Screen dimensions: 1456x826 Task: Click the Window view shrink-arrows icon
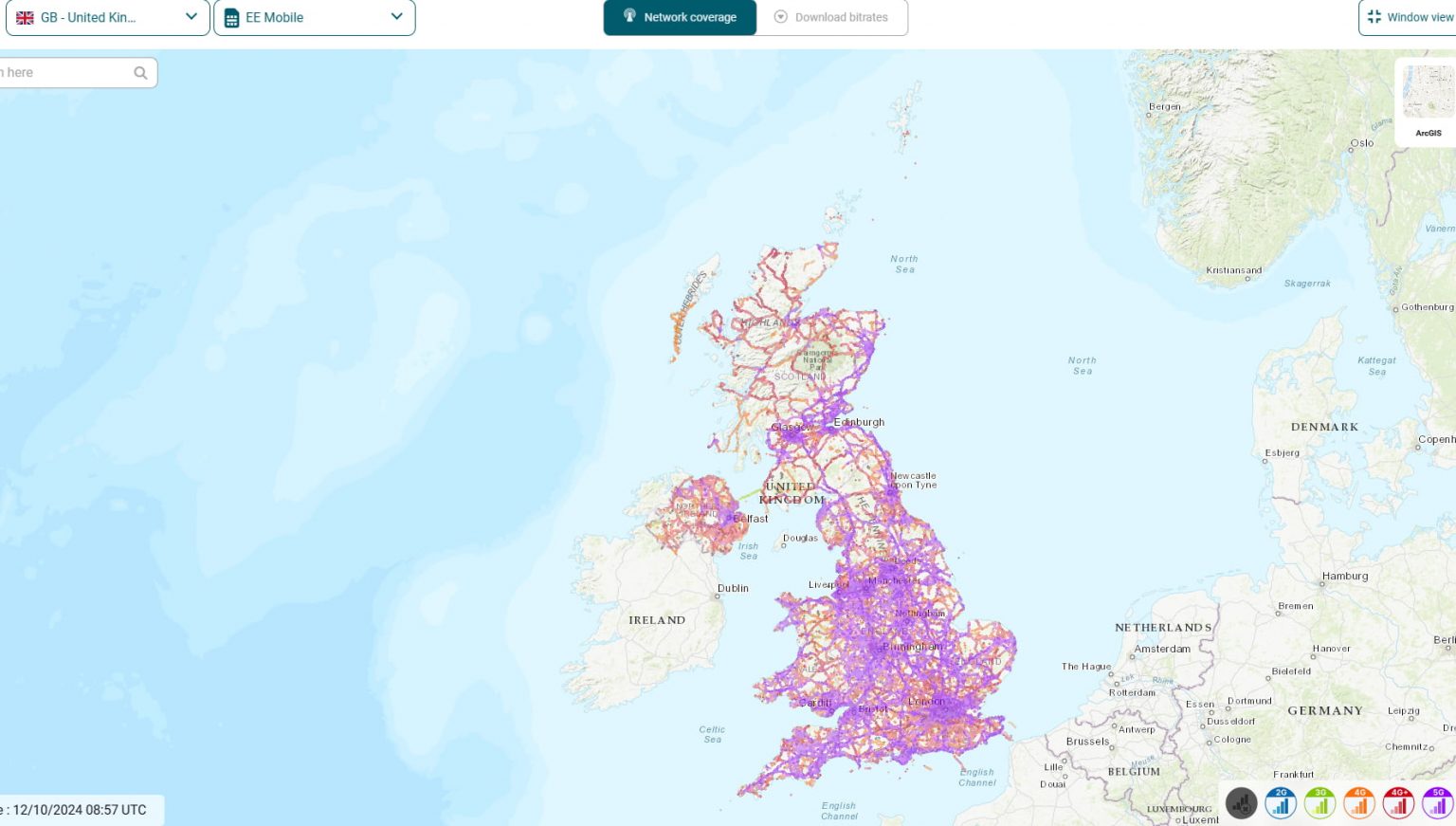(1374, 17)
